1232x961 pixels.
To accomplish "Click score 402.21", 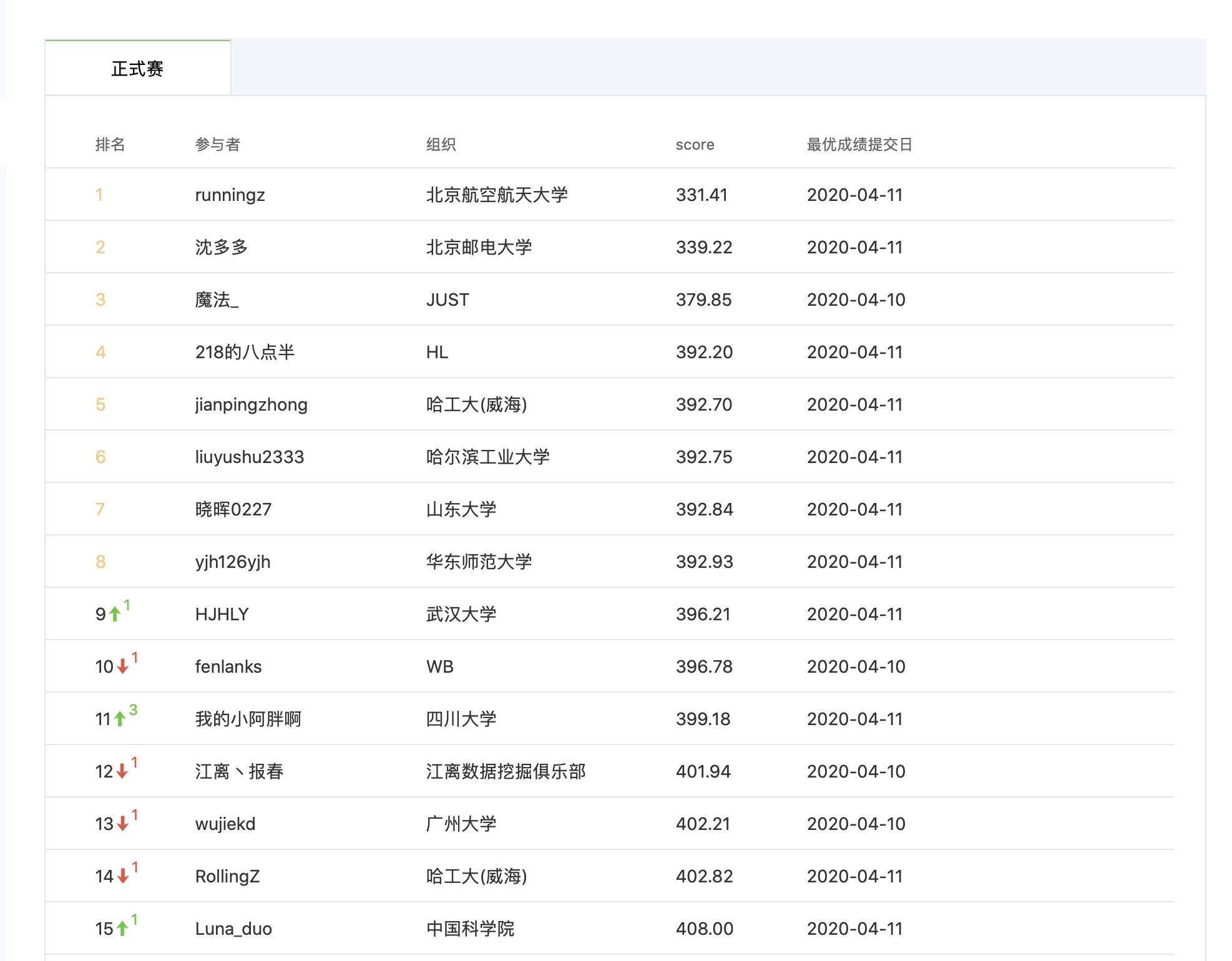I will [703, 824].
